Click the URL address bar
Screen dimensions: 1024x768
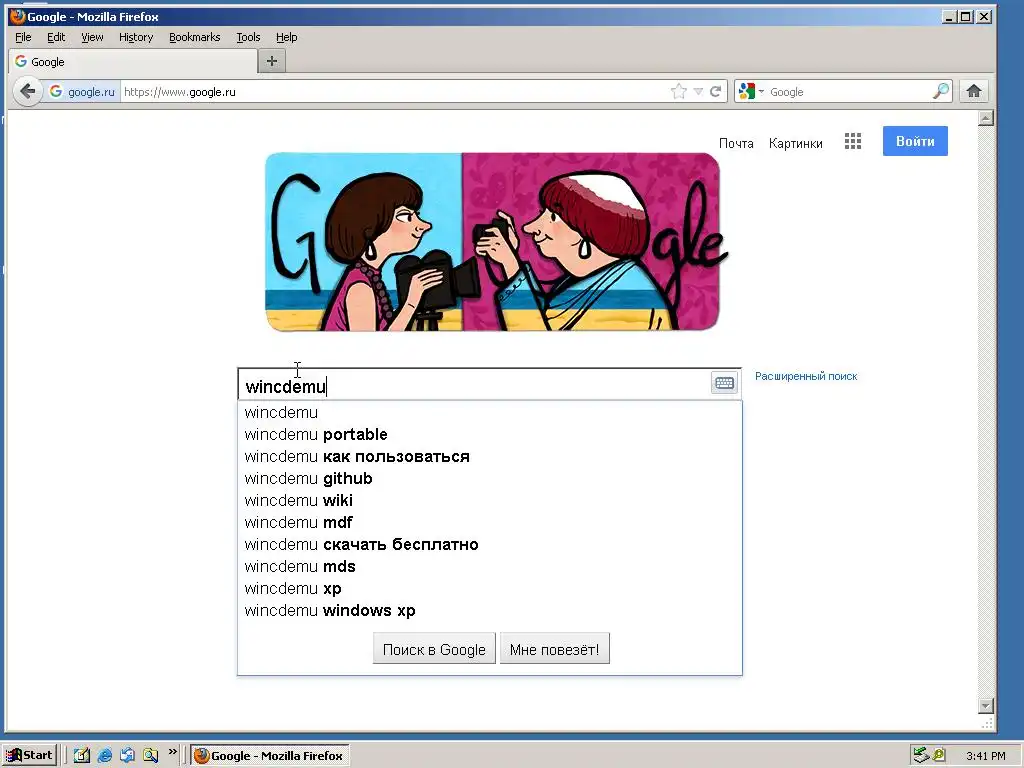[x=394, y=91]
